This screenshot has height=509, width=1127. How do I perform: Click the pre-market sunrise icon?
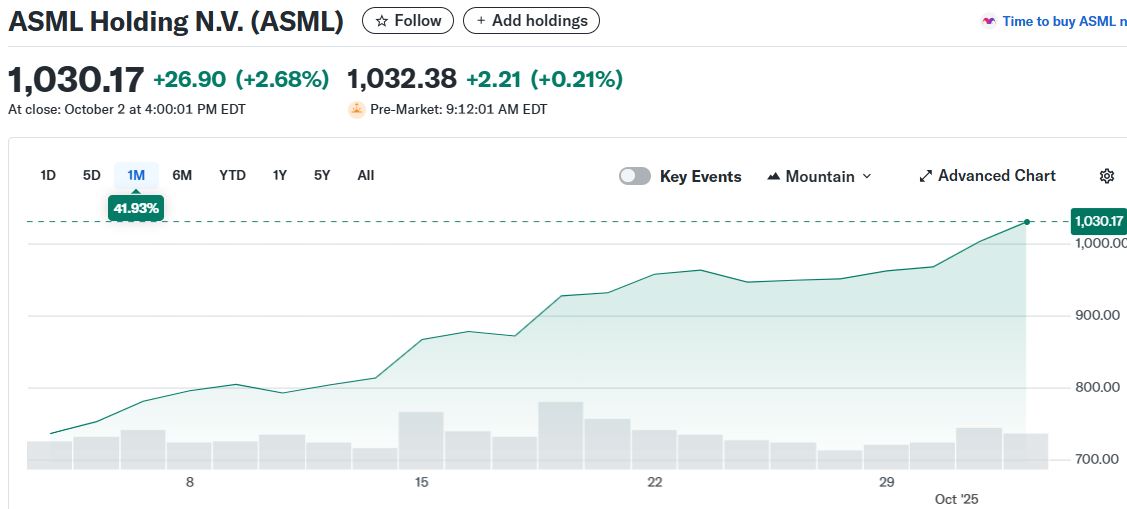click(x=356, y=110)
